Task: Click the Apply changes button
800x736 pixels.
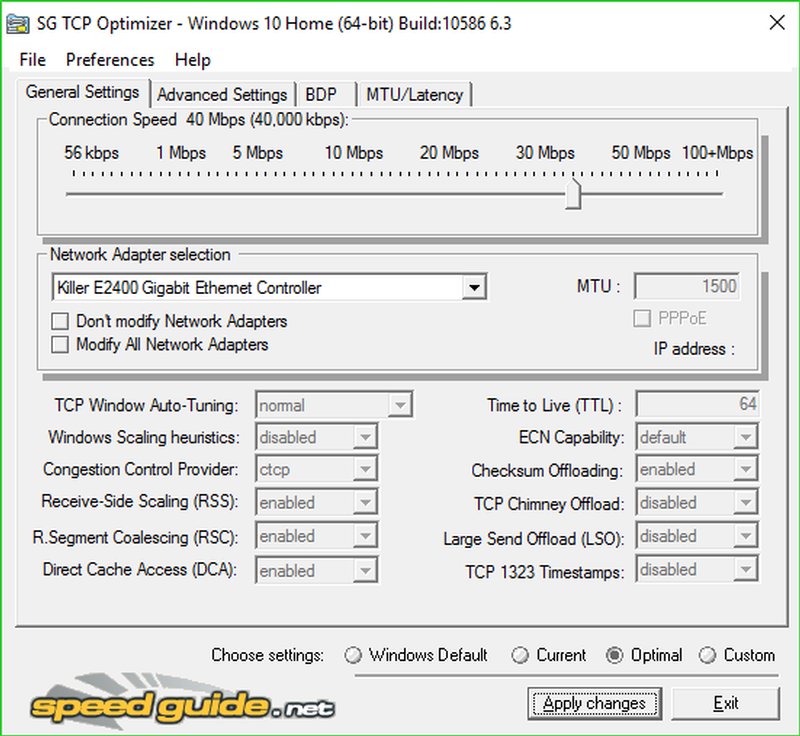Action: [594, 704]
